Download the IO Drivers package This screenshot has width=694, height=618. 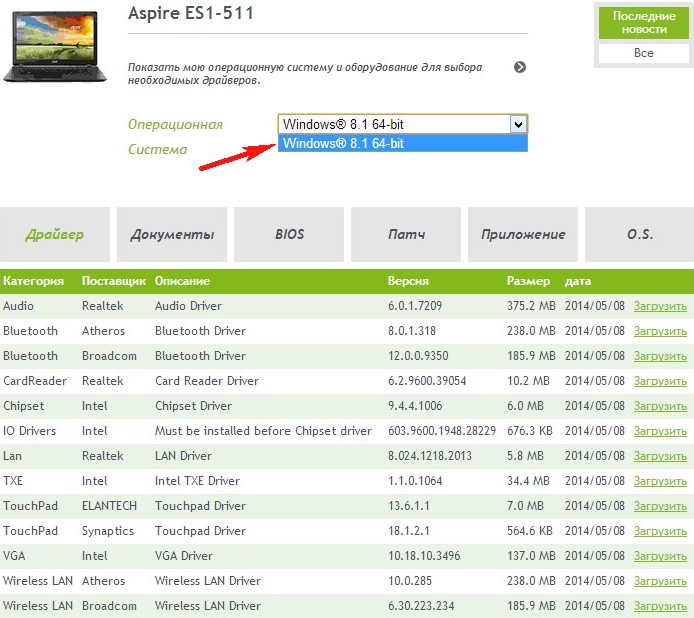[x=660, y=431]
